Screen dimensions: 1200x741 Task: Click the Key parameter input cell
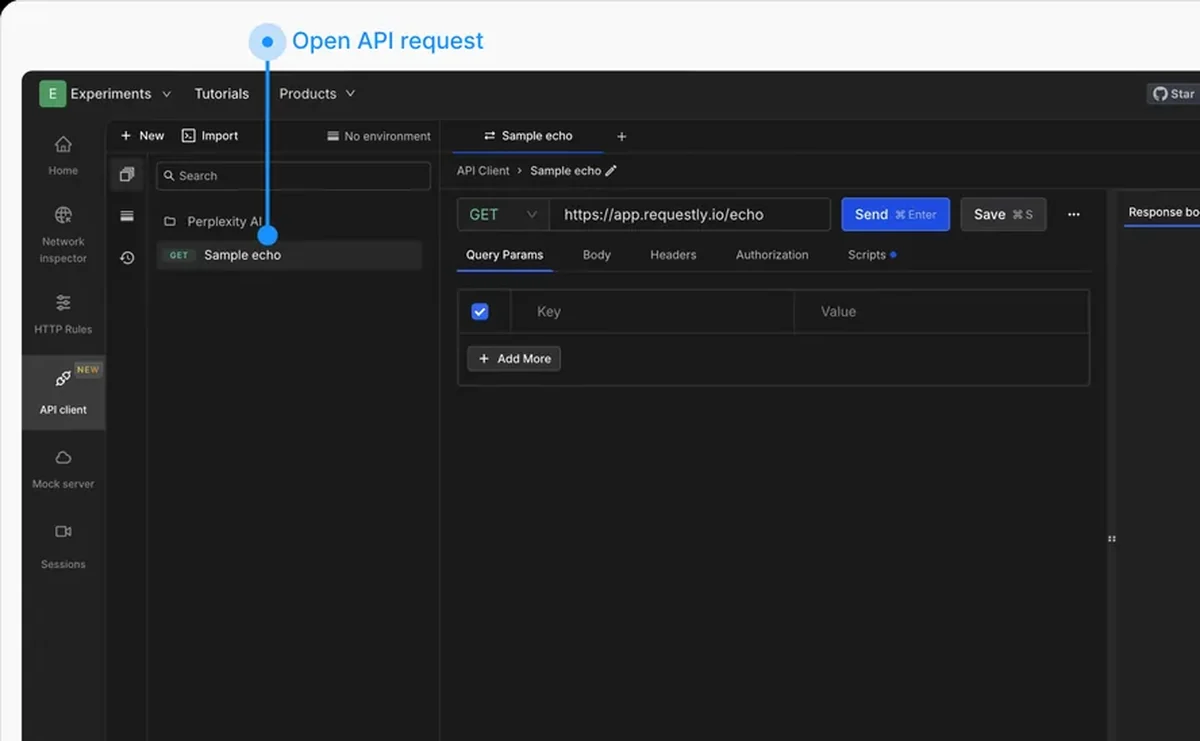[652, 312]
